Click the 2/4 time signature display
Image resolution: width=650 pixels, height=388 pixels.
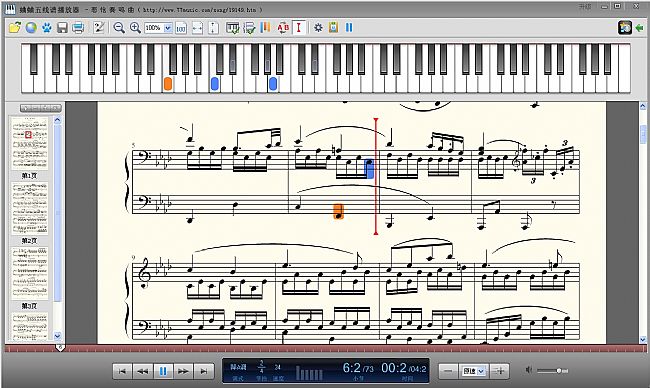pos(261,367)
